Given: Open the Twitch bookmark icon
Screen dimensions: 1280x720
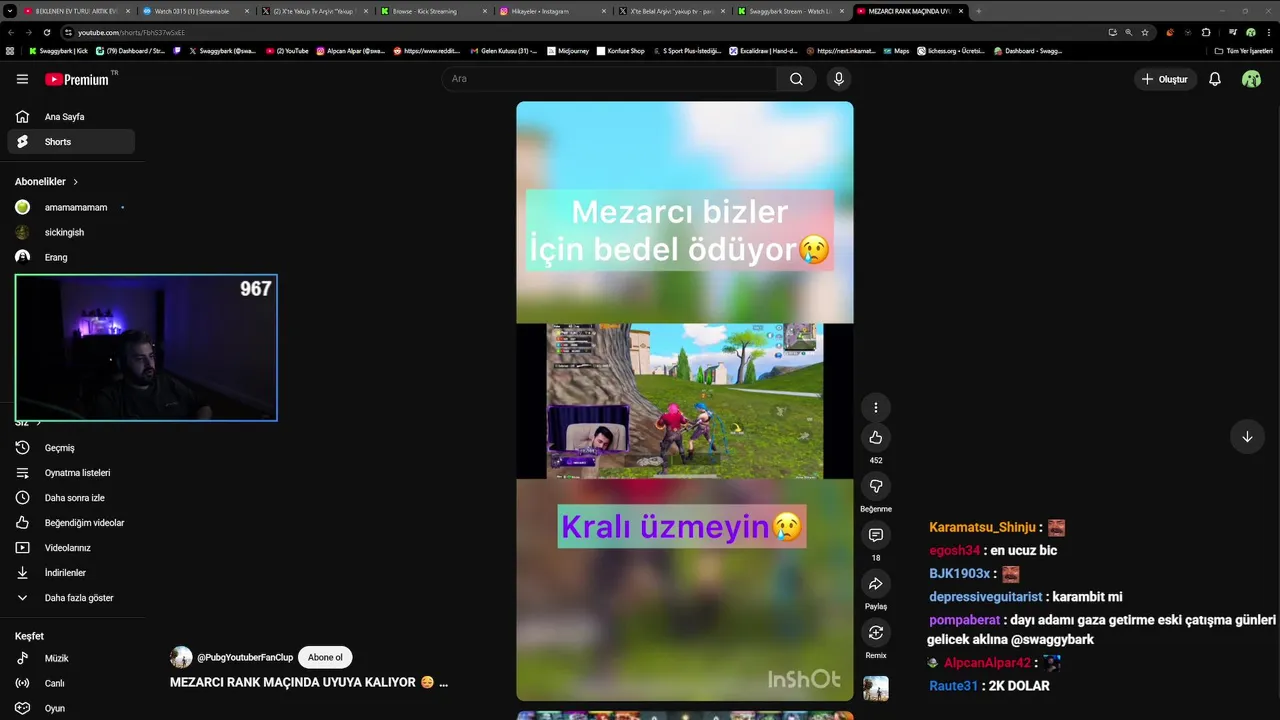Looking at the screenshot, I should 177,51.
